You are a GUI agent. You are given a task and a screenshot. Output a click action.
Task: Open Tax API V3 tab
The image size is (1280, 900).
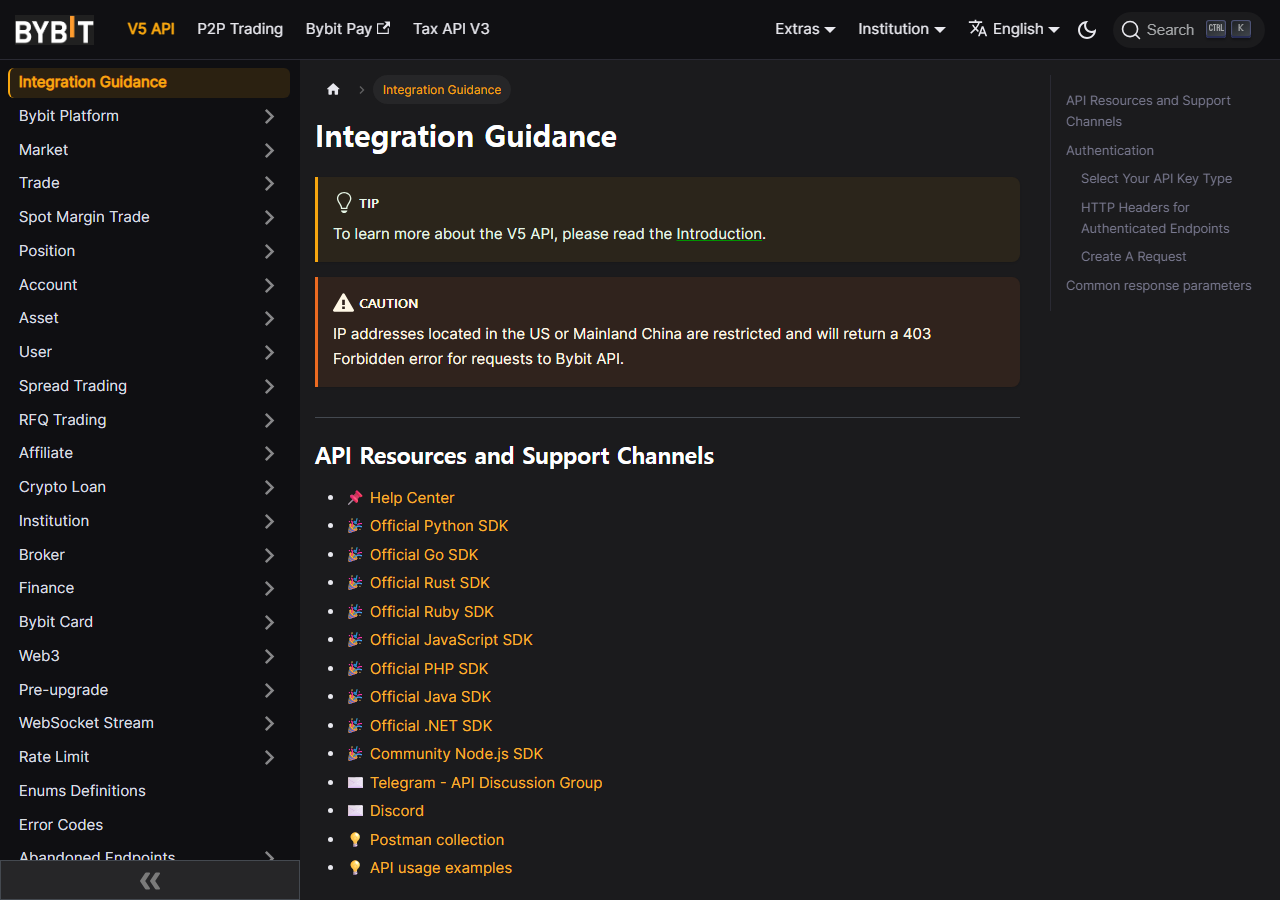(x=451, y=29)
